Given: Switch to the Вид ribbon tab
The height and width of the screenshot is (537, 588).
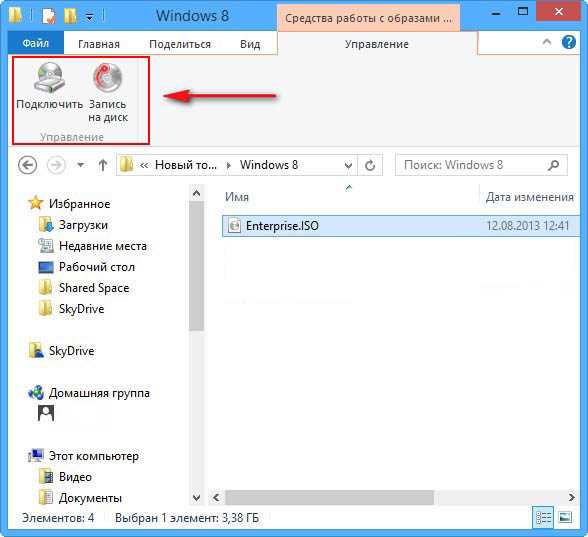Looking at the screenshot, I should (x=250, y=44).
